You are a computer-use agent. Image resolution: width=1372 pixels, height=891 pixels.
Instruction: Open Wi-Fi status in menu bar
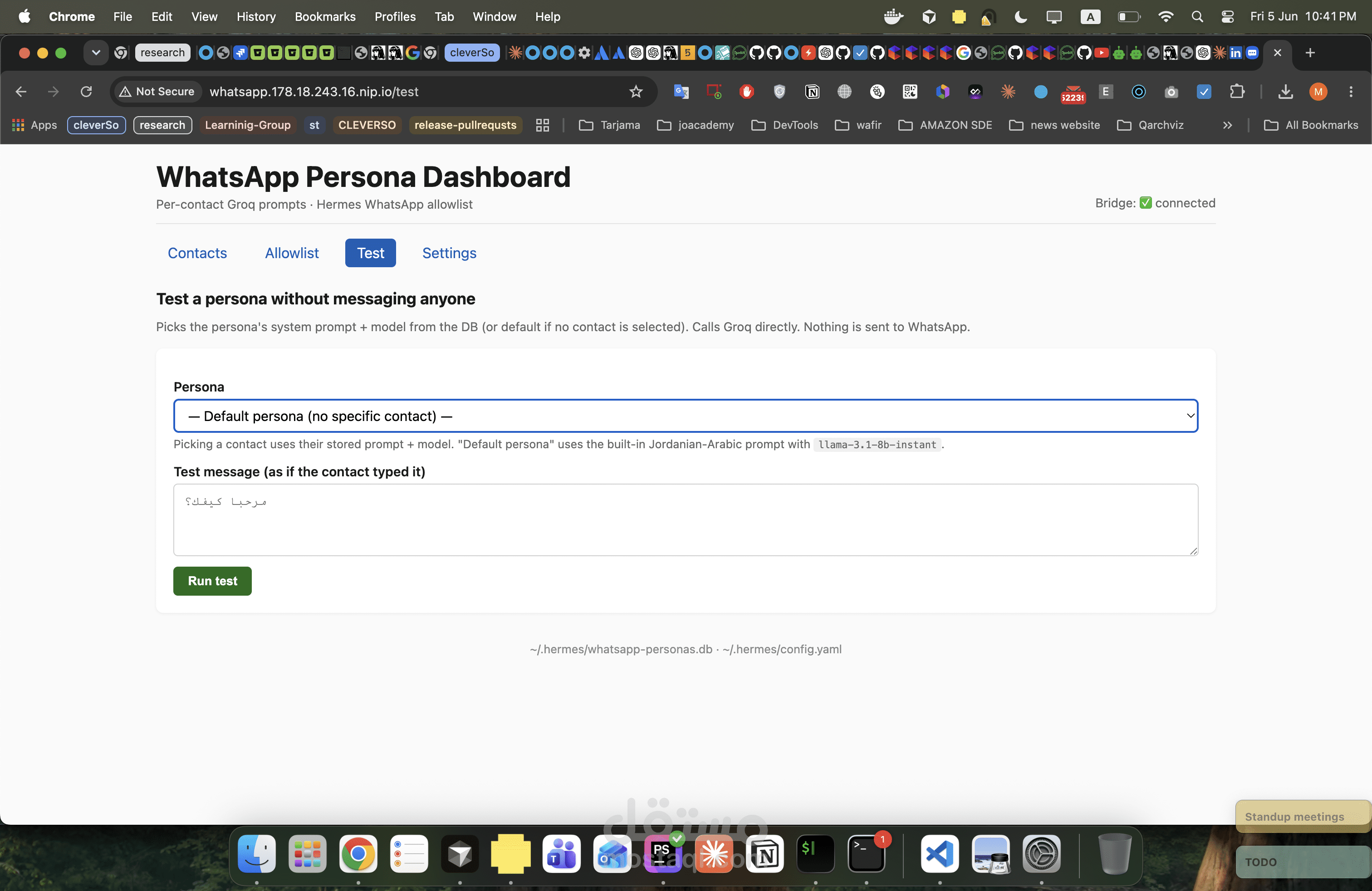pyautogui.click(x=1166, y=17)
